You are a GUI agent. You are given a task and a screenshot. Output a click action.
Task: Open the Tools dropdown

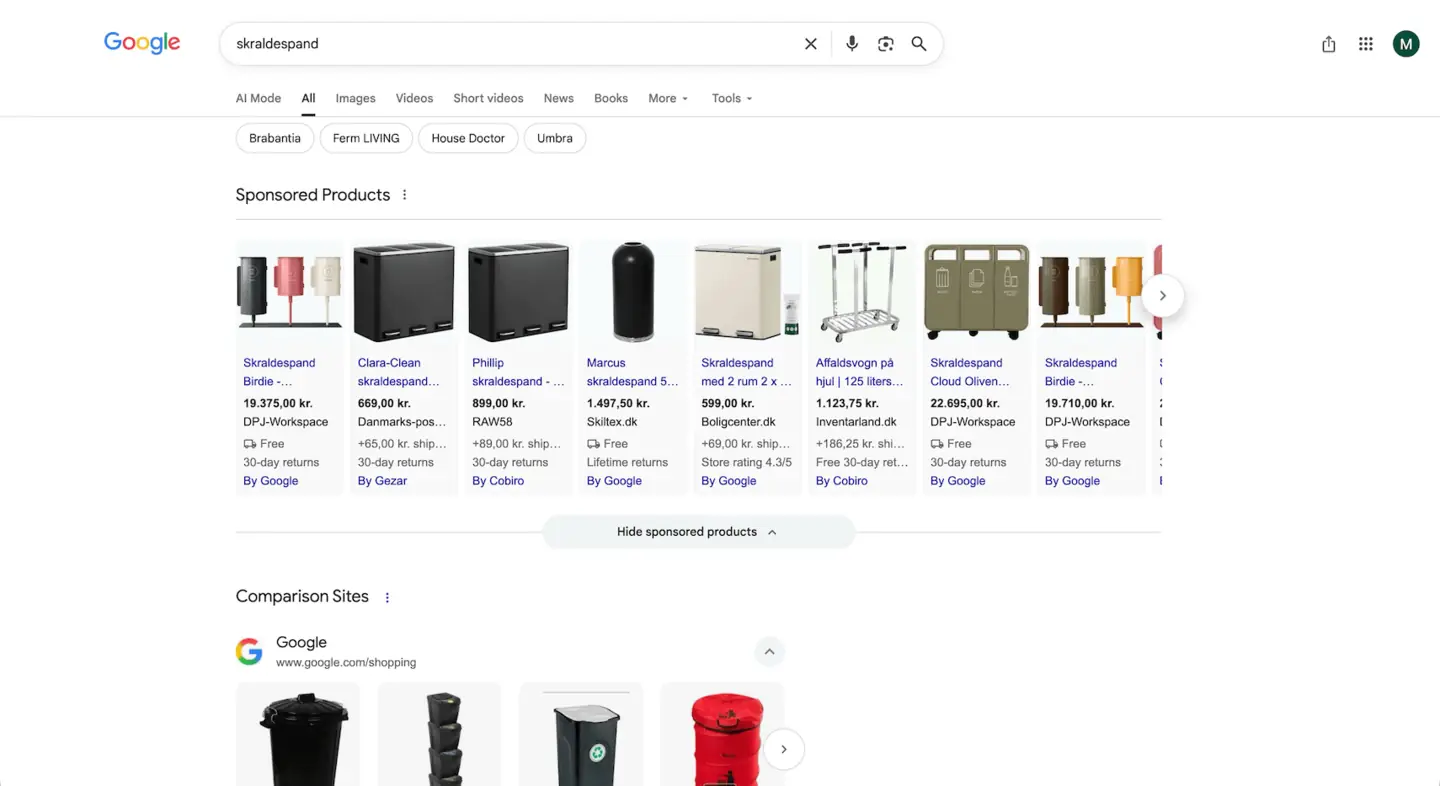click(732, 98)
